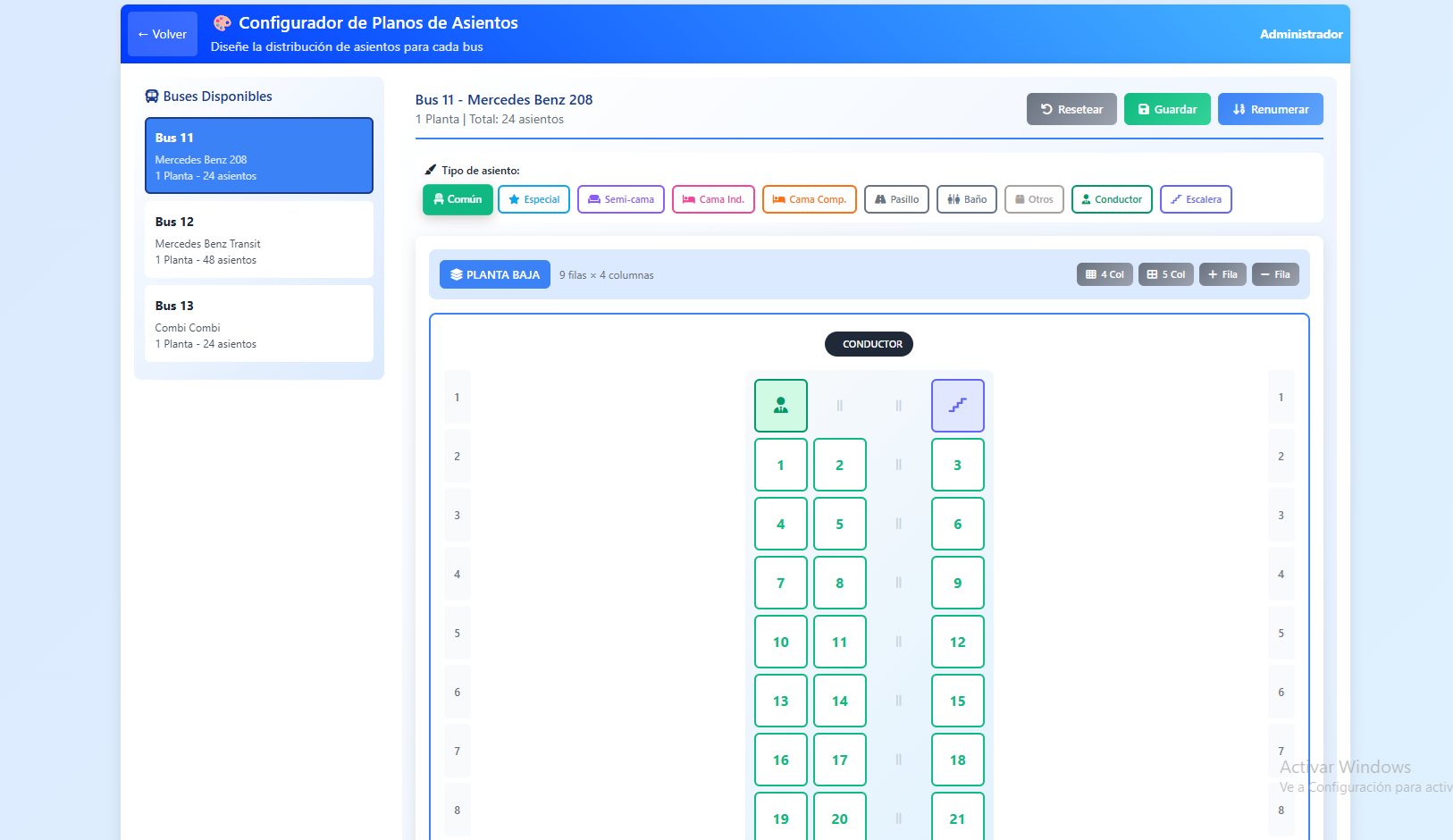
Task: Pick the Cama Ind. seat type
Action: pyautogui.click(x=713, y=199)
